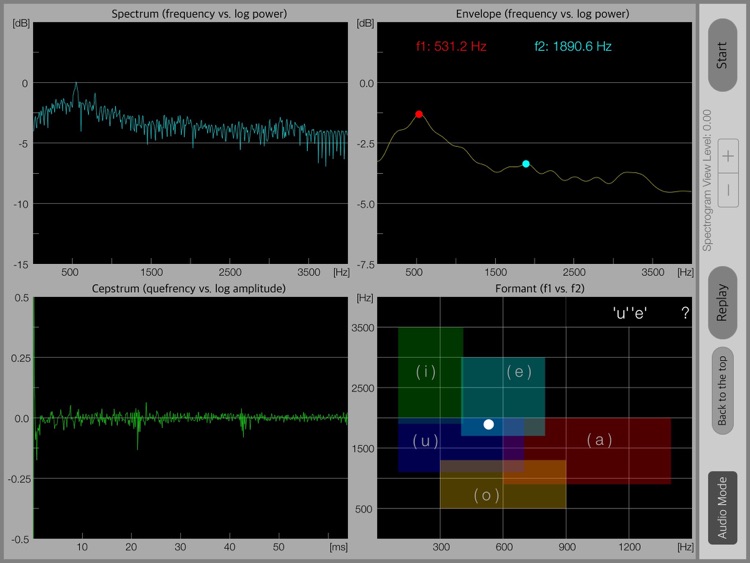Click the blue (u) vowel region
Screen dimensions: 750x563
426,441
